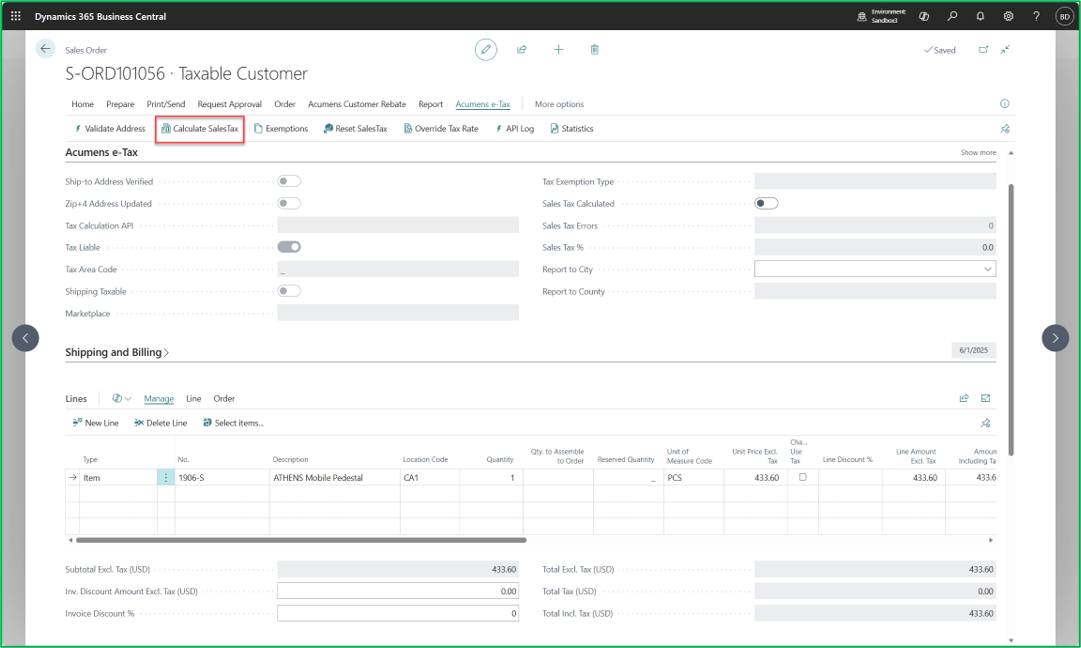Click Calculate SalesTax
The image size is (1081, 648).
200,129
